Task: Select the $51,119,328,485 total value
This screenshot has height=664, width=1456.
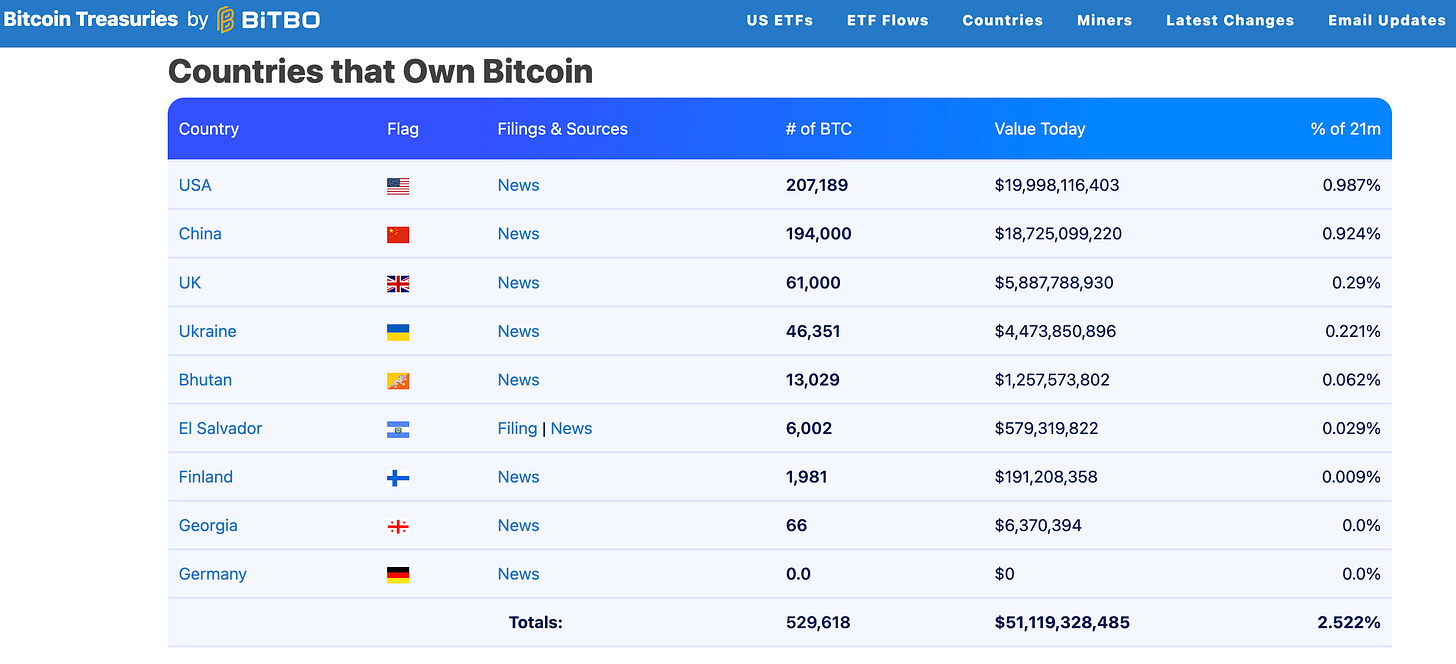Action: (x=1062, y=622)
